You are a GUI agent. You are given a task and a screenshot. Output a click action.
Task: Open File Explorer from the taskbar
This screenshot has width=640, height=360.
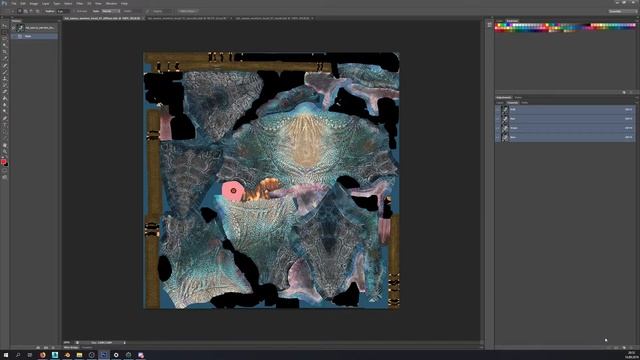[x=79, y=355]
